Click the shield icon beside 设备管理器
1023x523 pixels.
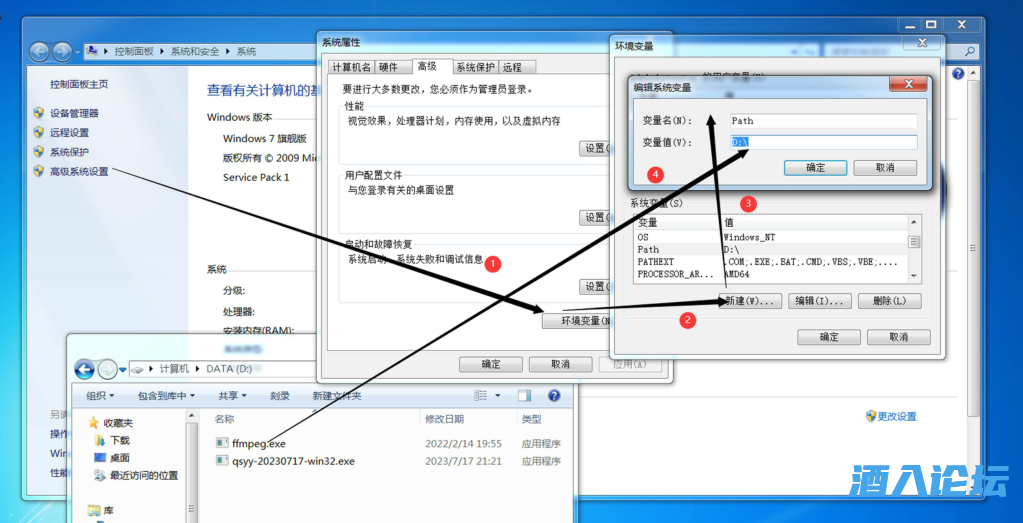39,113
